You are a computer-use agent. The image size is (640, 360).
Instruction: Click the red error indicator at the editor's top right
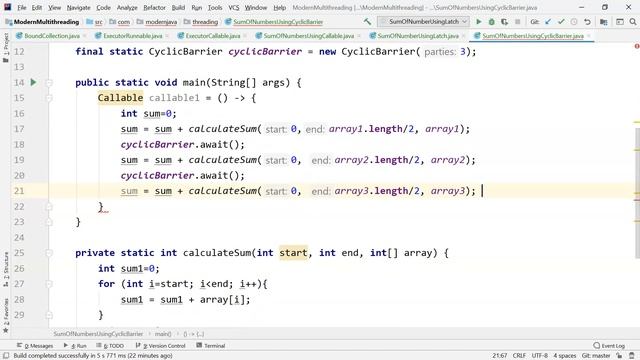637,46
